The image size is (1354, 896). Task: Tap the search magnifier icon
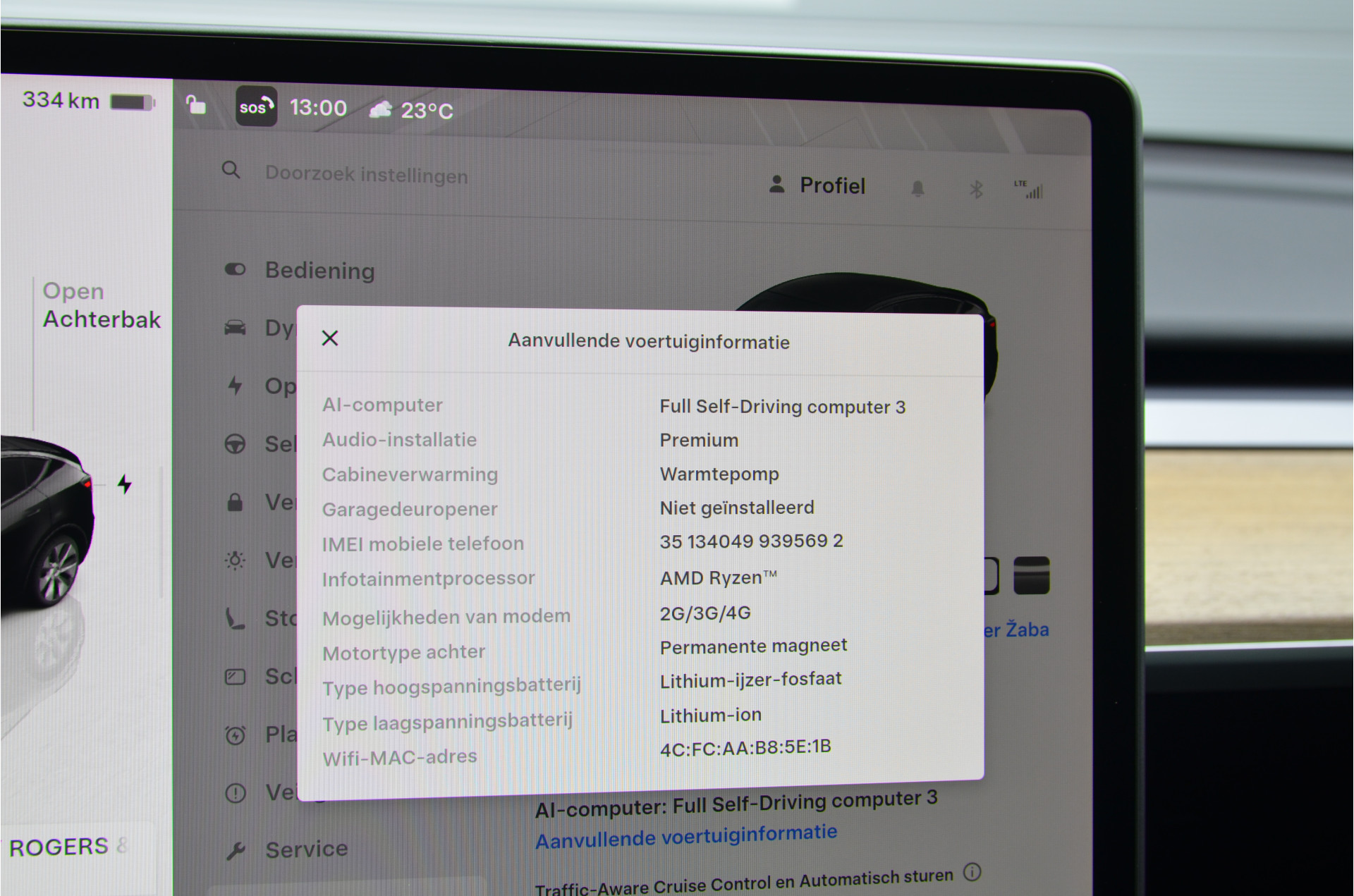coord(231,170)
